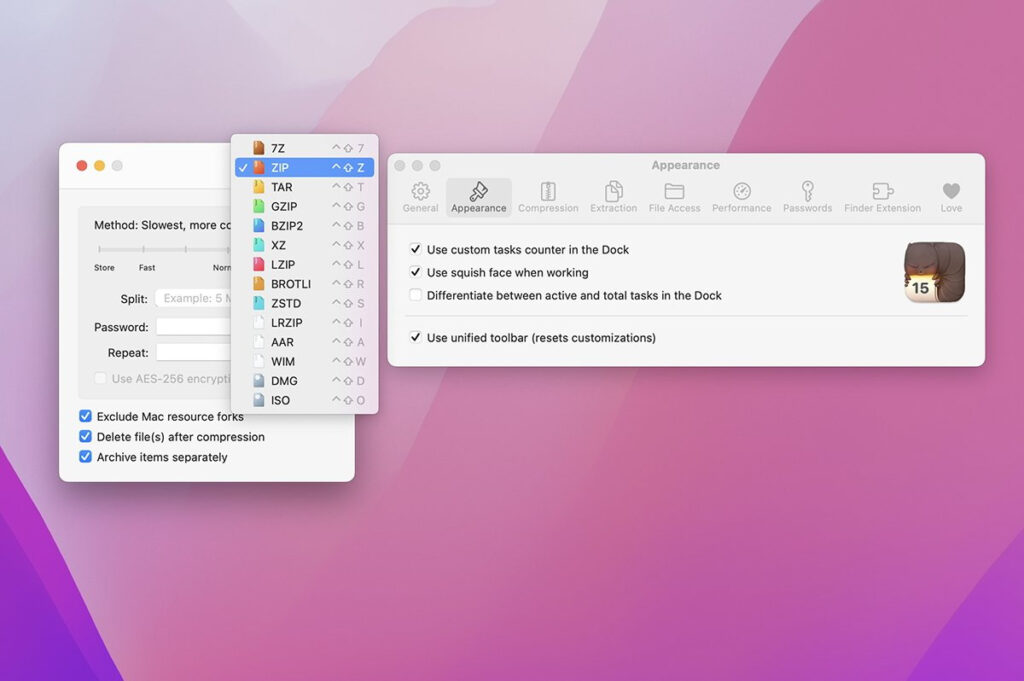Select the Passwords key icon
Screen dimensions: 1024x681
coord(807,192)
